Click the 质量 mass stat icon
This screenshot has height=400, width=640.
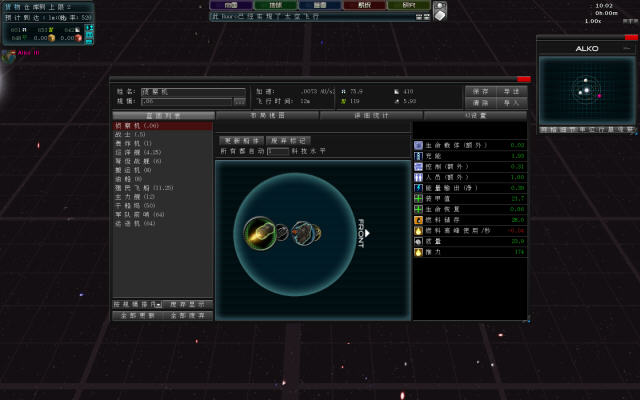pos(418,241)
